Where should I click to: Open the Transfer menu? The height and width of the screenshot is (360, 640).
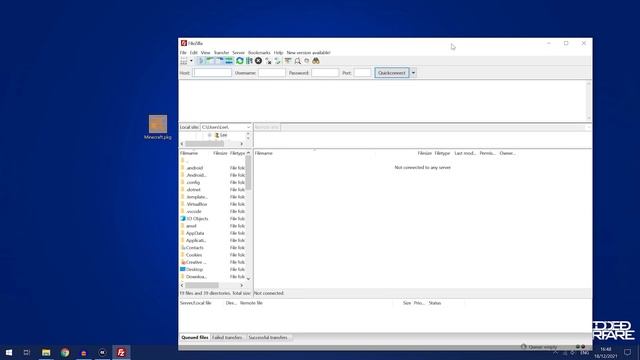(221, 53)
